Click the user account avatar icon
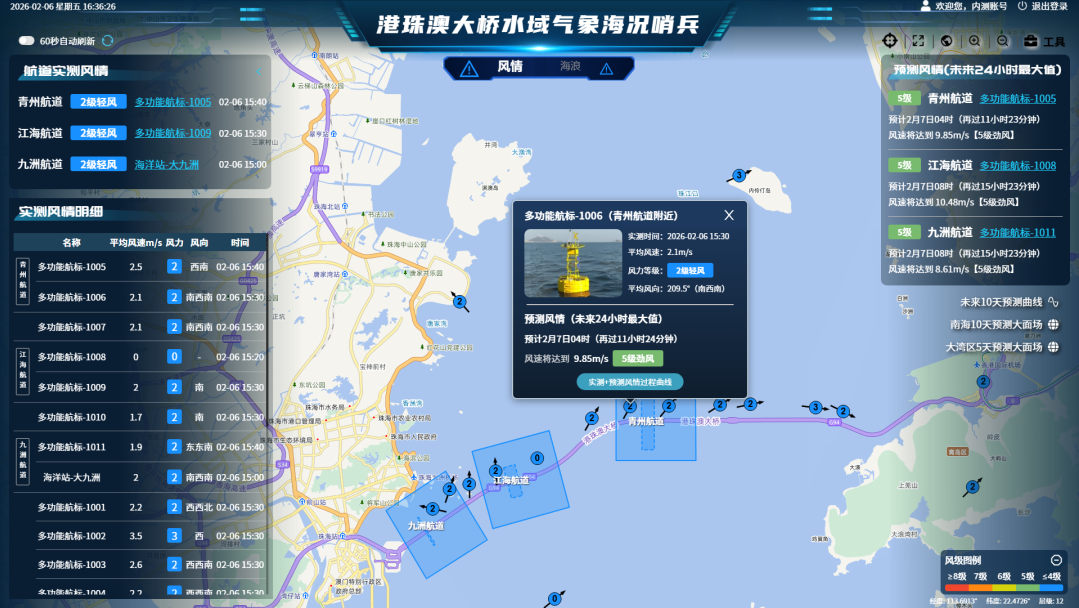Image resolution: width=1079 pixels, height=608 pixels. click(x=925, y=6)
